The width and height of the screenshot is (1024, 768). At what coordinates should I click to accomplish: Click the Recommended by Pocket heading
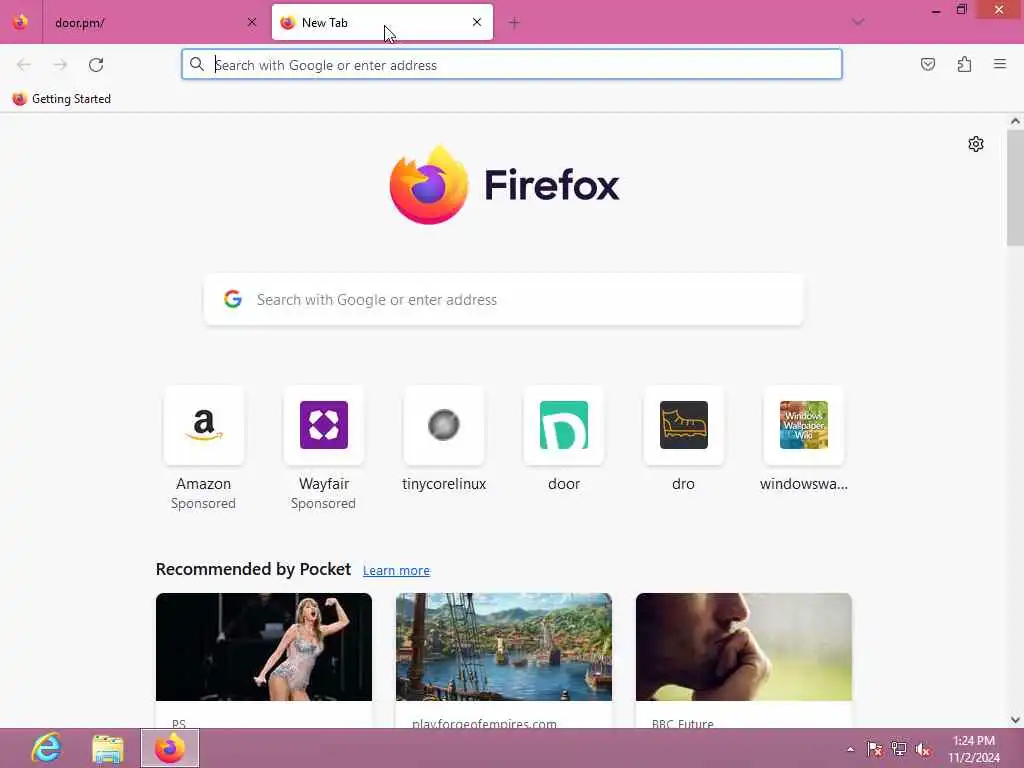[253, 569]
